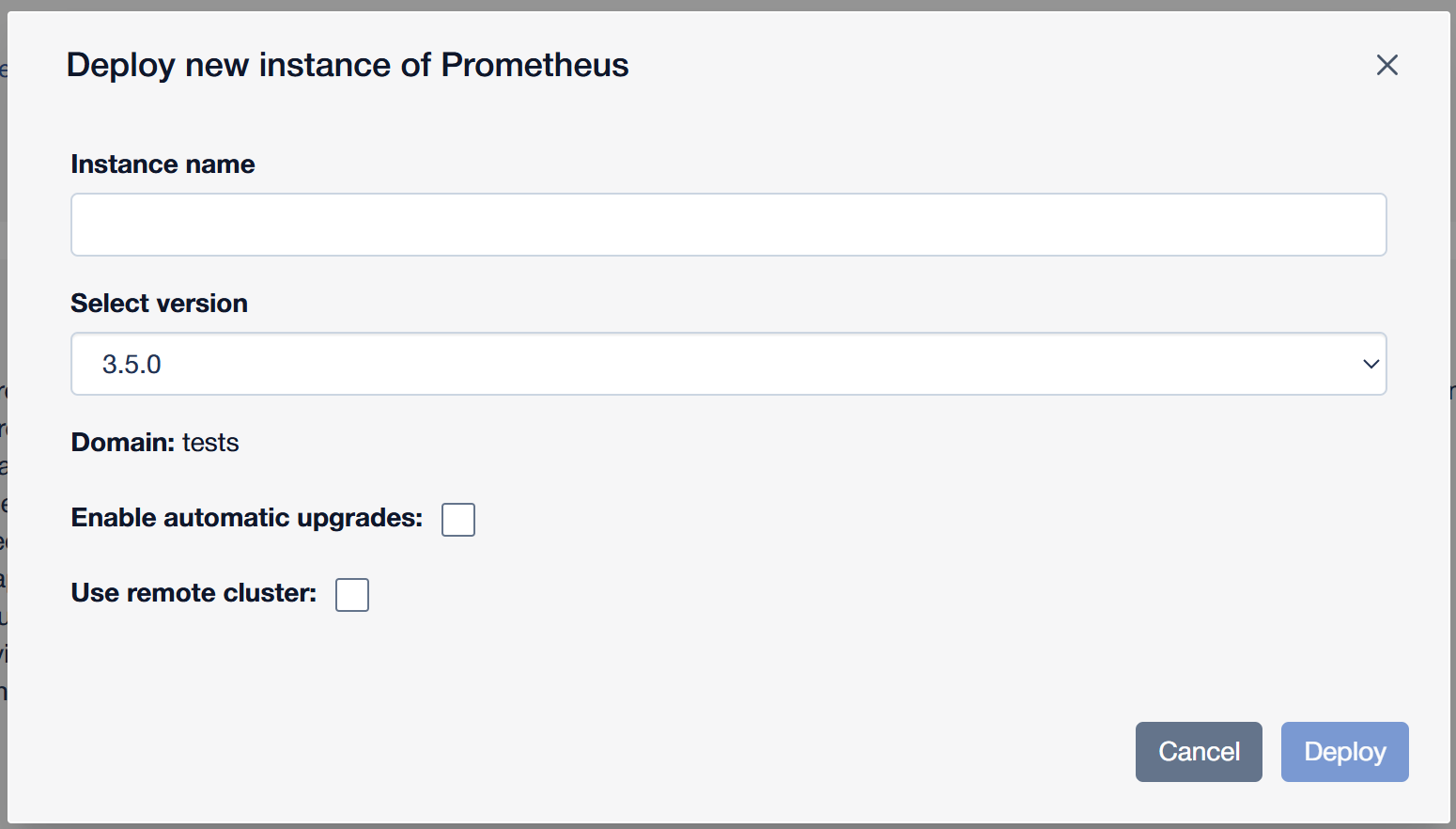Click the 'Instance name' field label

tap(163, 164)
